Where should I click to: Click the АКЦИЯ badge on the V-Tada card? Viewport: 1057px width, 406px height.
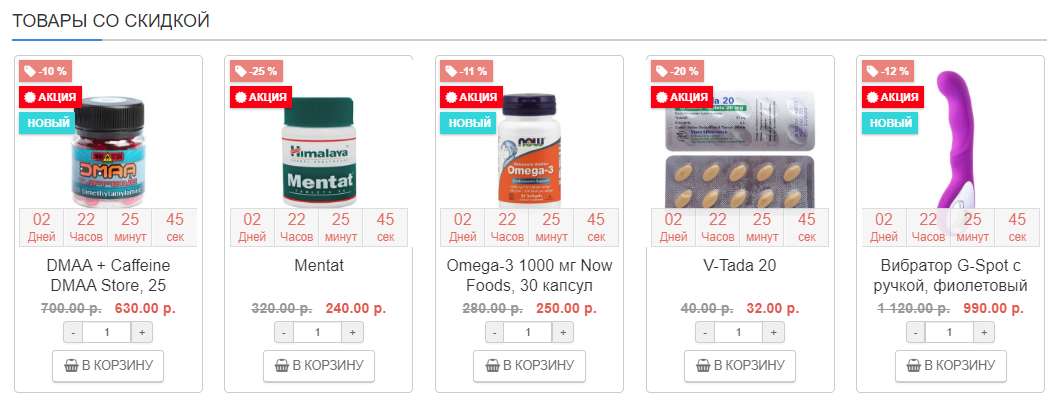[682, 97]
